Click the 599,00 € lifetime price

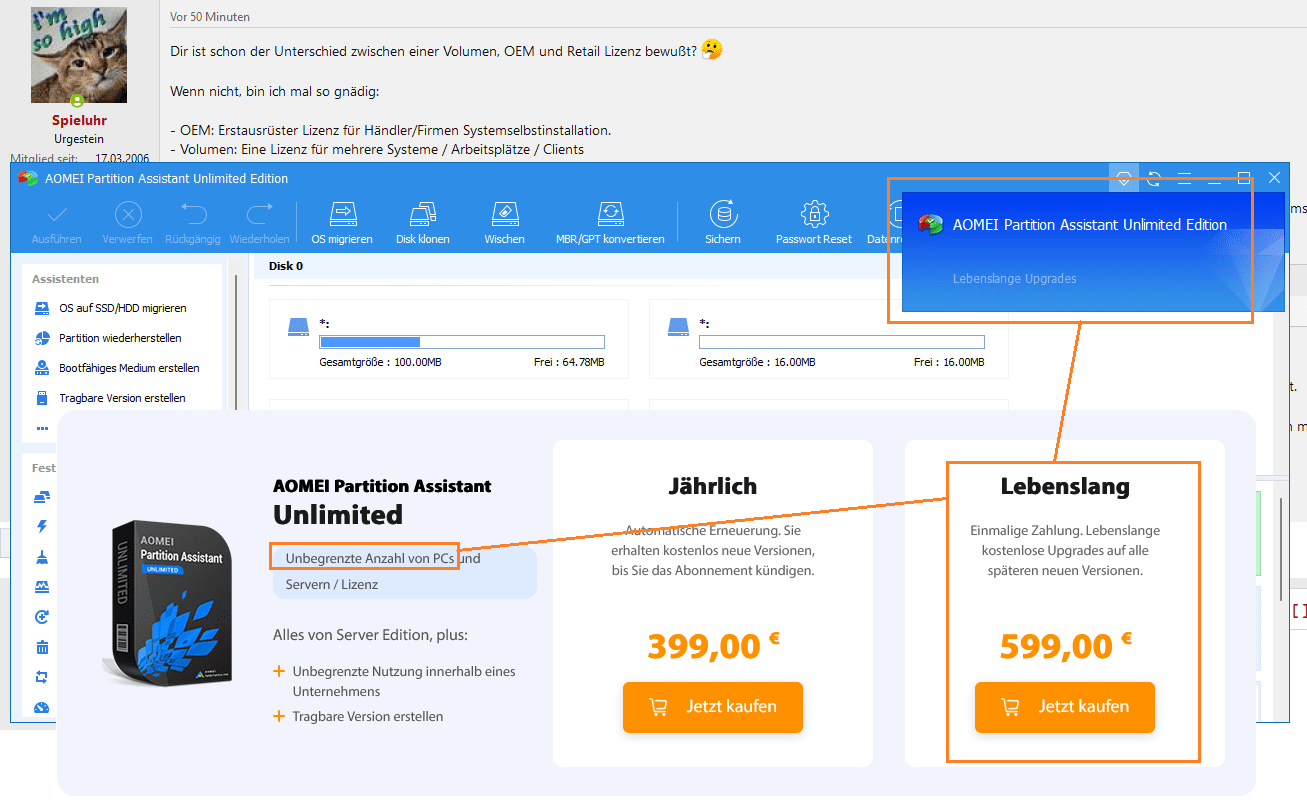[x=1065, y=646]
